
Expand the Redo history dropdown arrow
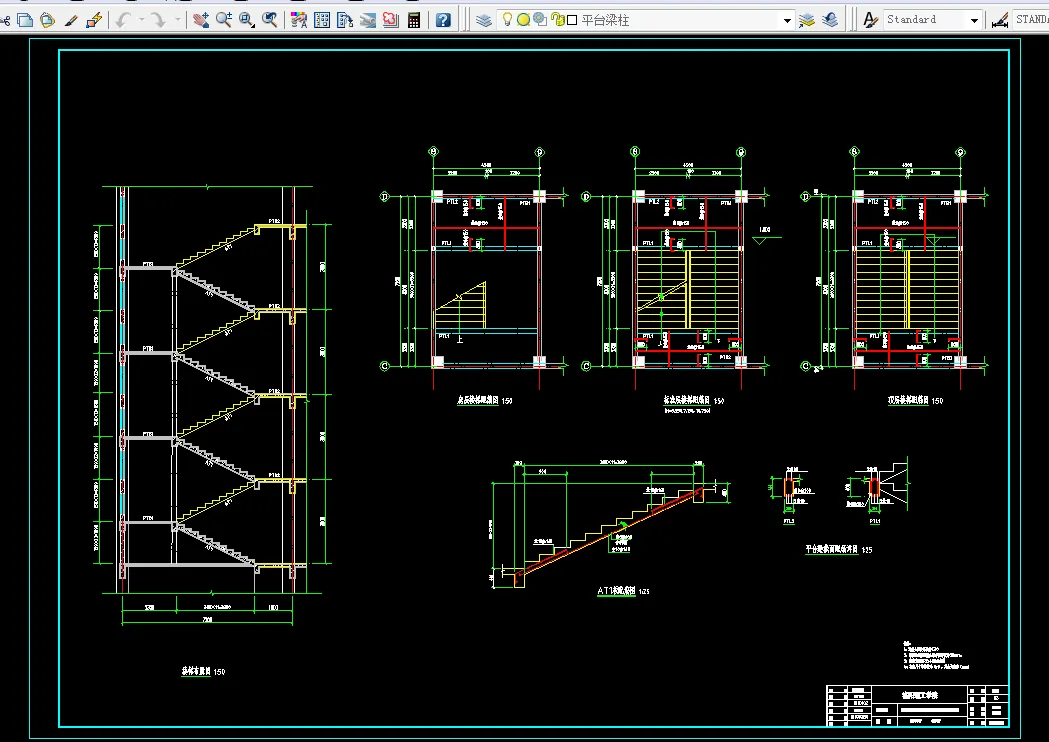point(177,20)
